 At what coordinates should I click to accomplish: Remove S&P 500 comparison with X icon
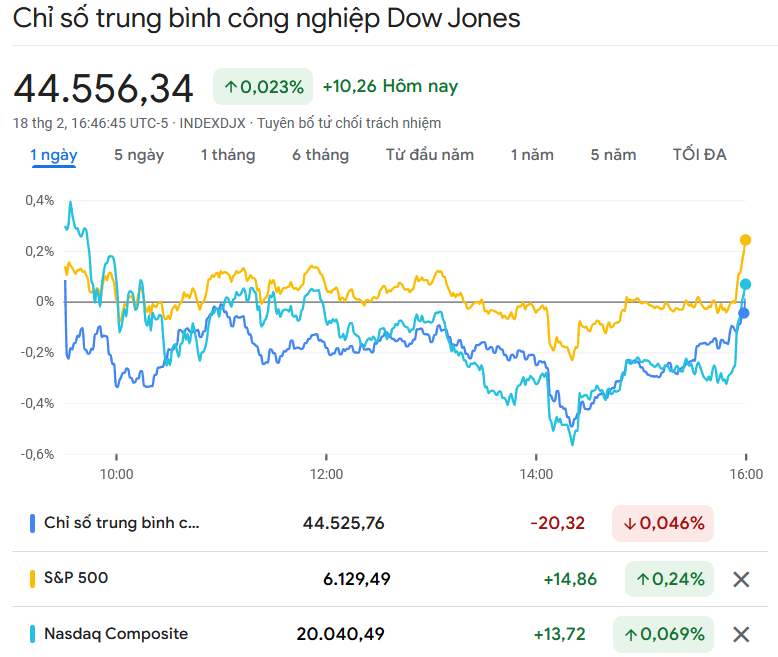click(x=741, y=579)
